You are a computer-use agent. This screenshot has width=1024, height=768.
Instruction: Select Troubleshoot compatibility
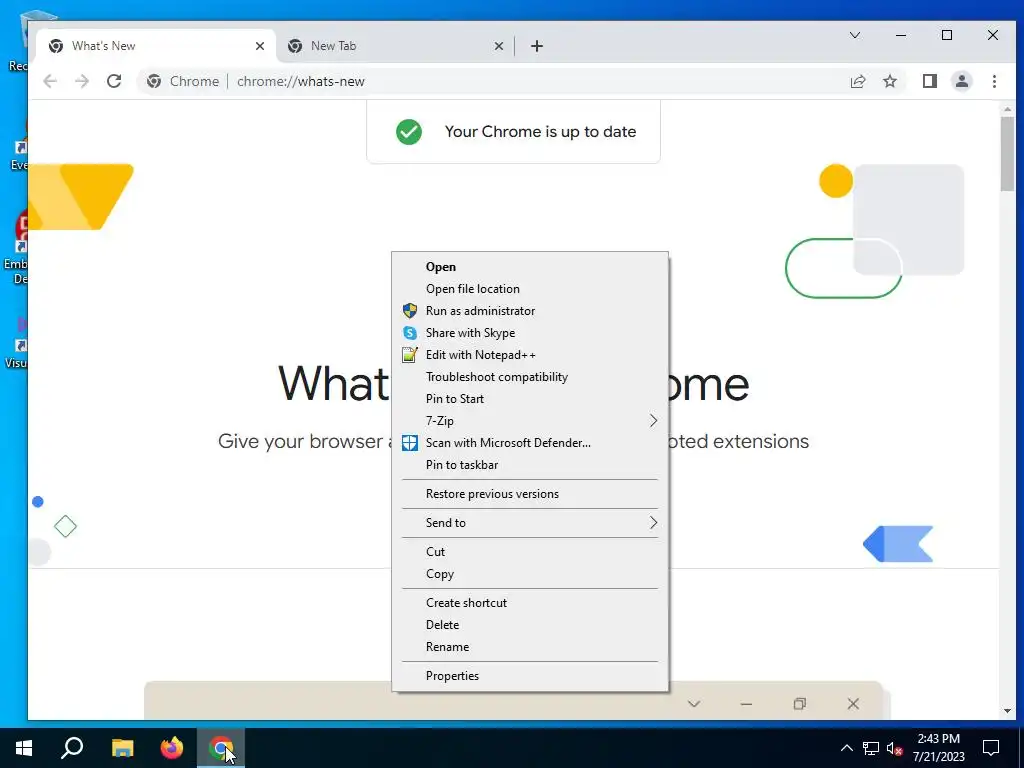(x=530, y=377)
